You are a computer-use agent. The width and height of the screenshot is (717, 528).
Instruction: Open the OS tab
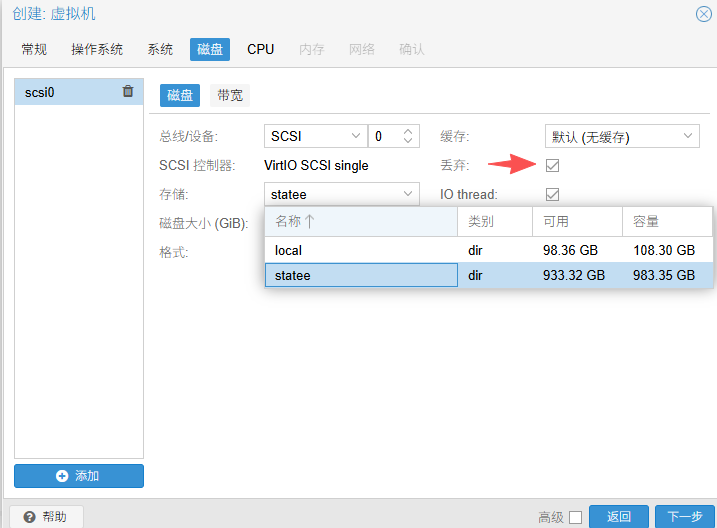pyautogui.click(x=97, y=49)
